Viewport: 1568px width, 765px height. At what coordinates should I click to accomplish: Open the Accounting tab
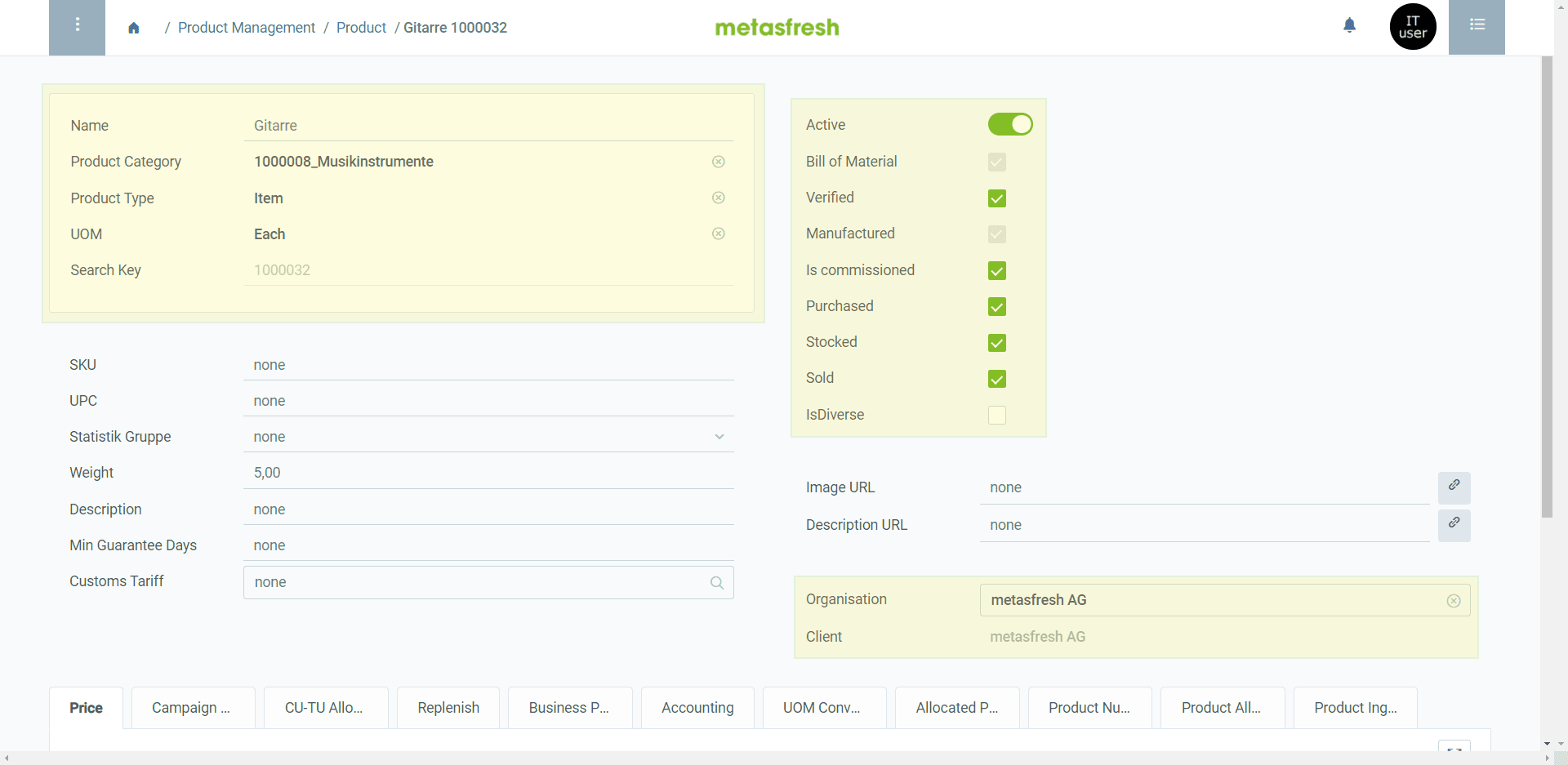(x=697, y=708)
